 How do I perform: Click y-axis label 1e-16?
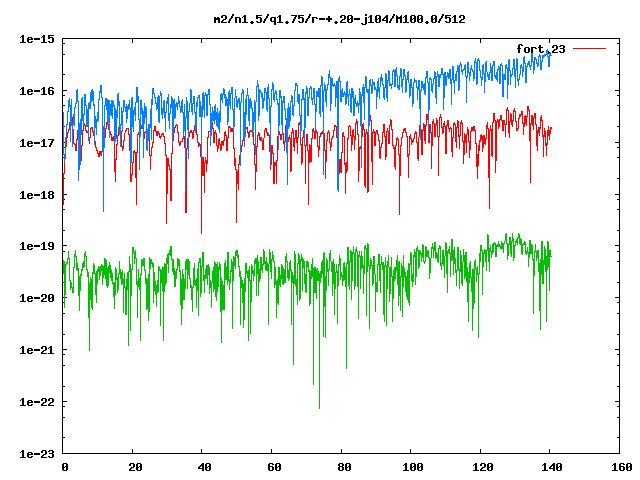tap(37, 91)
